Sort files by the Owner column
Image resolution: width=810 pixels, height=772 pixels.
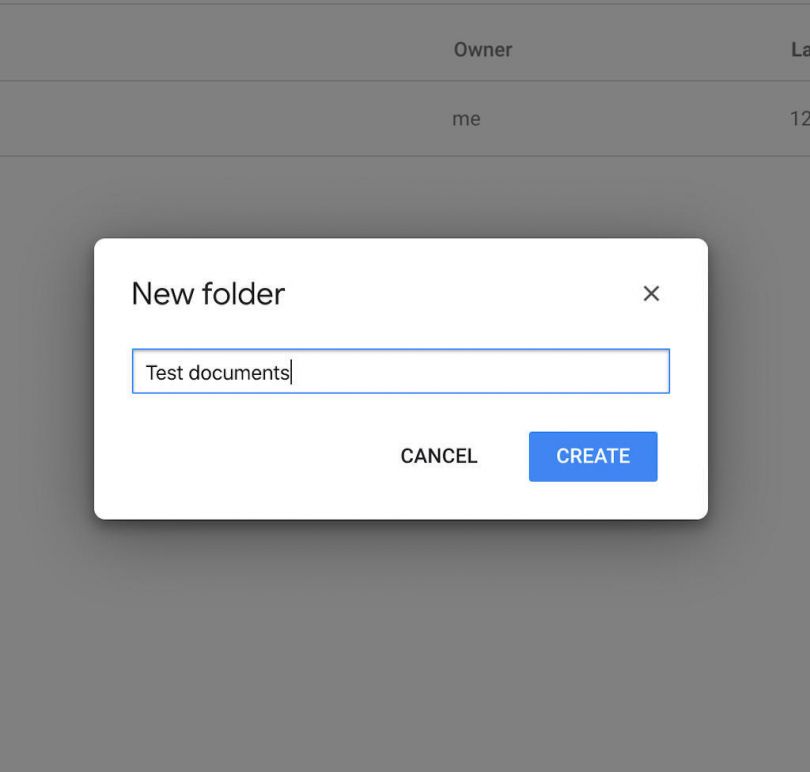click(483, 49)
